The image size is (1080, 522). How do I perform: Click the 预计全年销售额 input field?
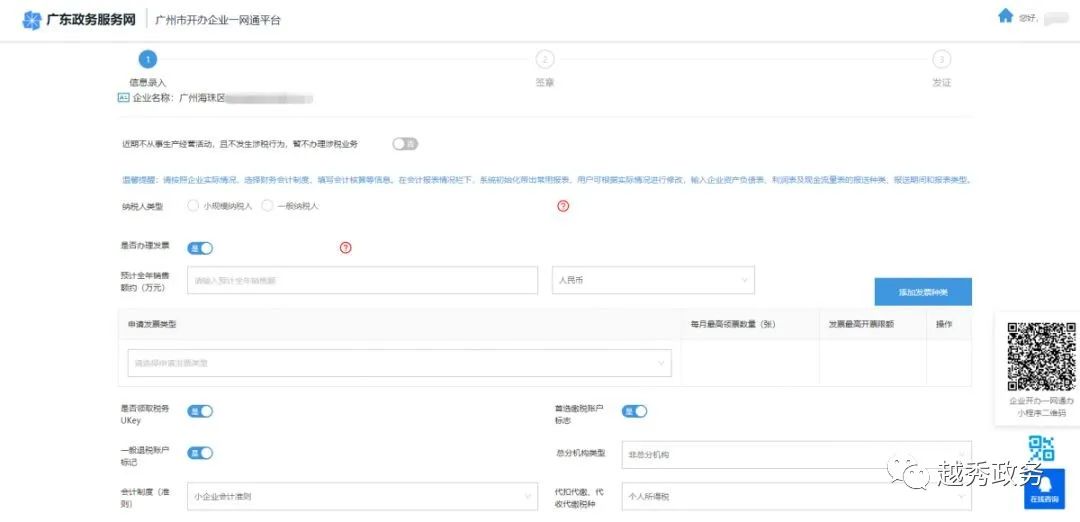click(362, 280)
